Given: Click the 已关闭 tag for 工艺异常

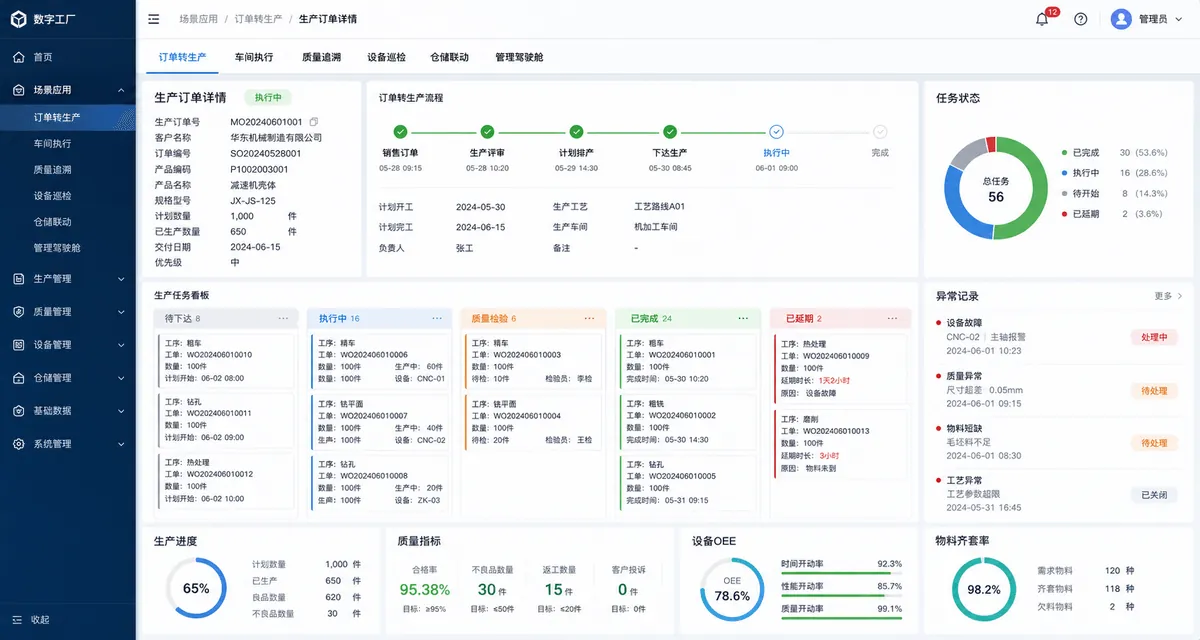Looking at the screenshot, I should [x=1154, y=494].
